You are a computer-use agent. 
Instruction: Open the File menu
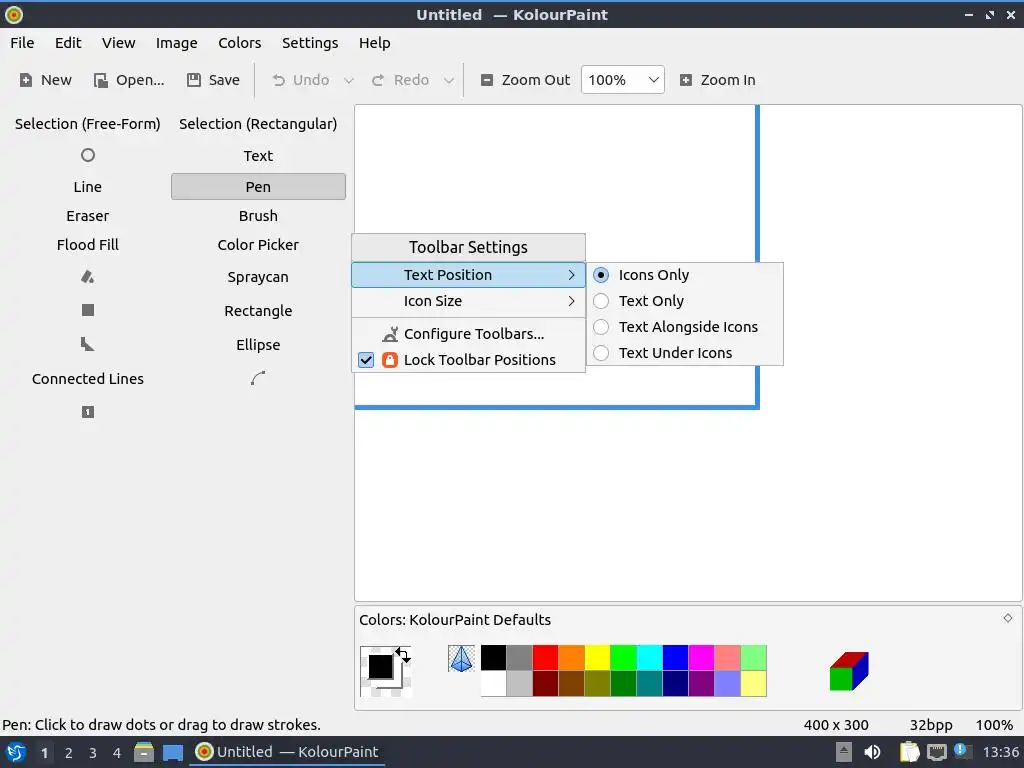[22, 43]
